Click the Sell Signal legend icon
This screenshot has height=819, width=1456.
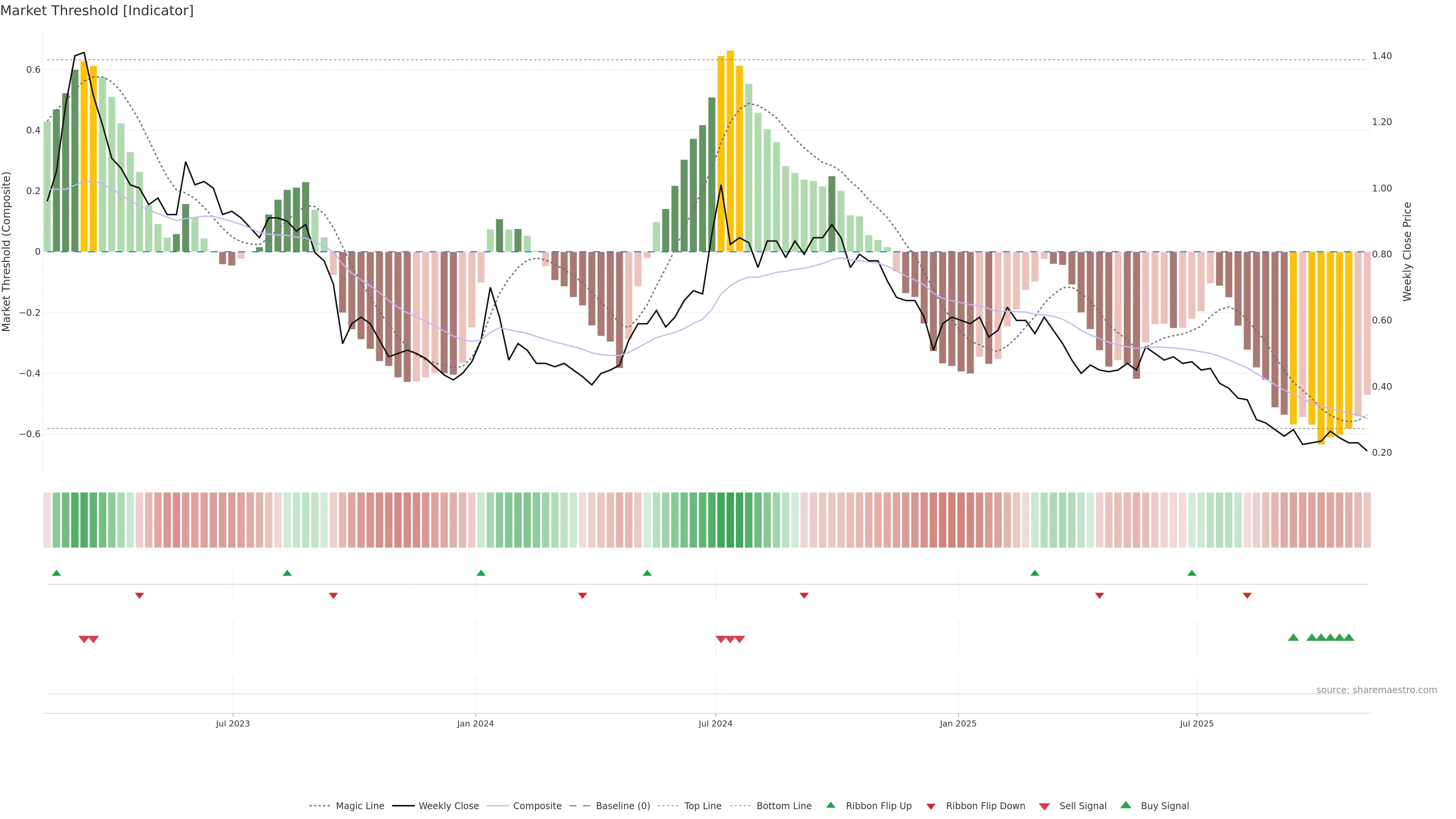point(1045,806)
